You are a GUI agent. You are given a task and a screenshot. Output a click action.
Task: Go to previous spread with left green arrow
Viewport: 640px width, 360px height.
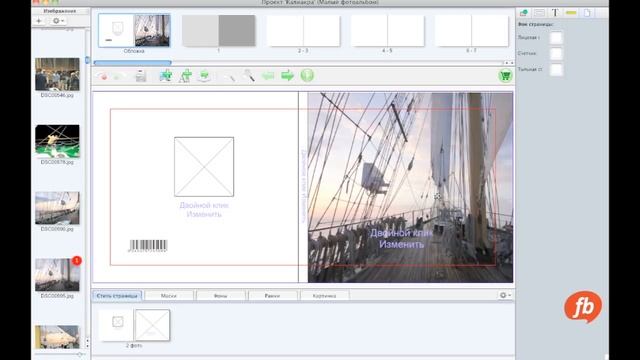(268, 76)
